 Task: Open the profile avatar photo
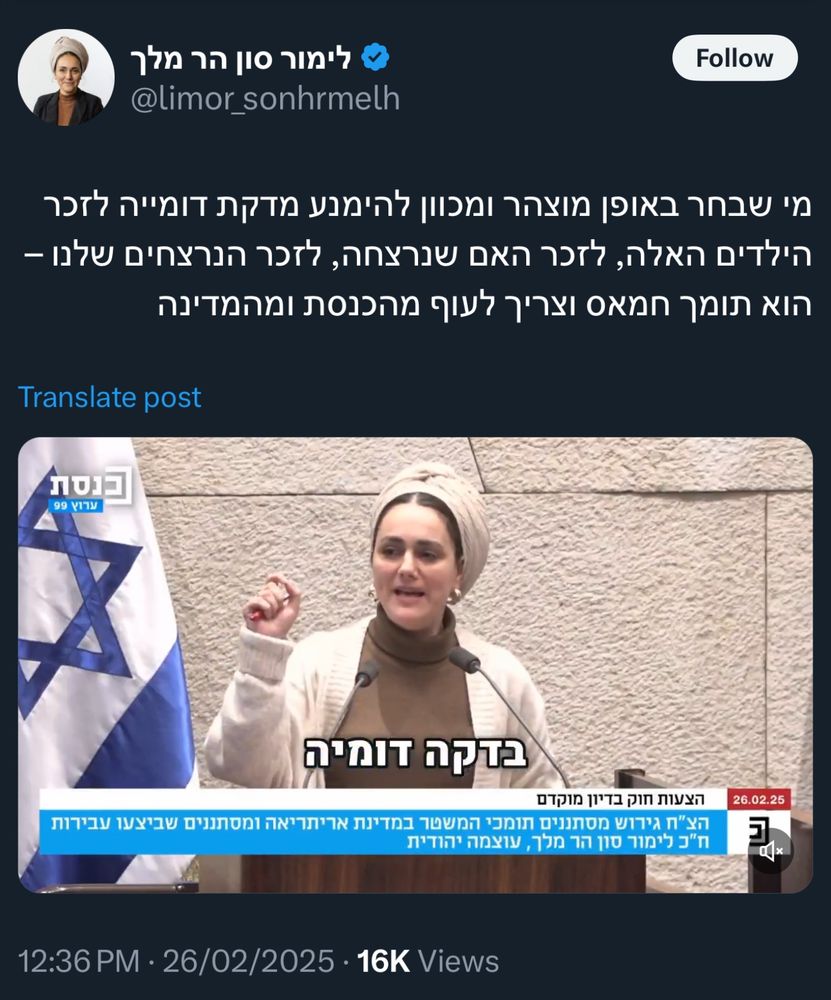click(x=66, y=77)
